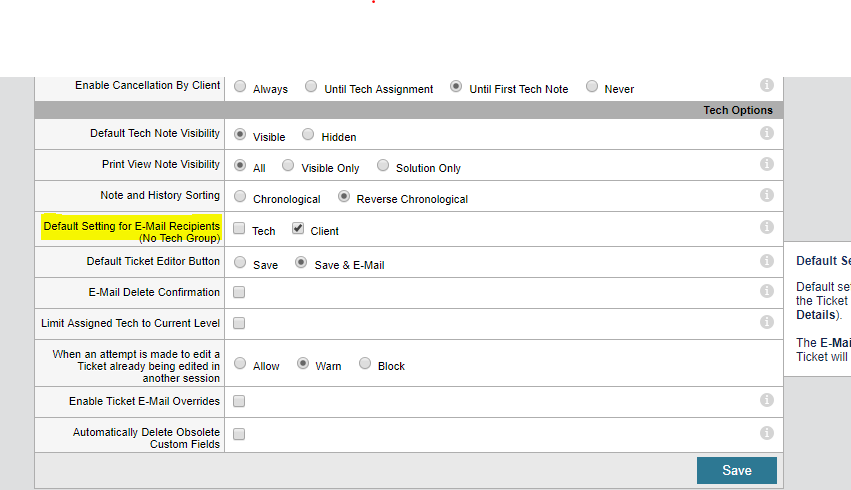Open info icon for Default Tech Note Visibility
The width and height of the screenshot is (851, 490).
click(766, 133)
